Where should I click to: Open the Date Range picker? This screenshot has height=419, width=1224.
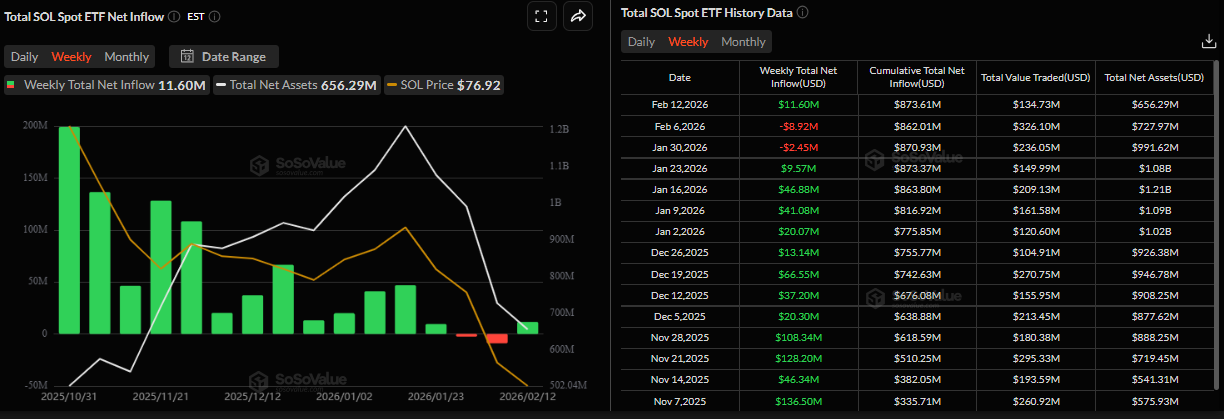point(224,57)
